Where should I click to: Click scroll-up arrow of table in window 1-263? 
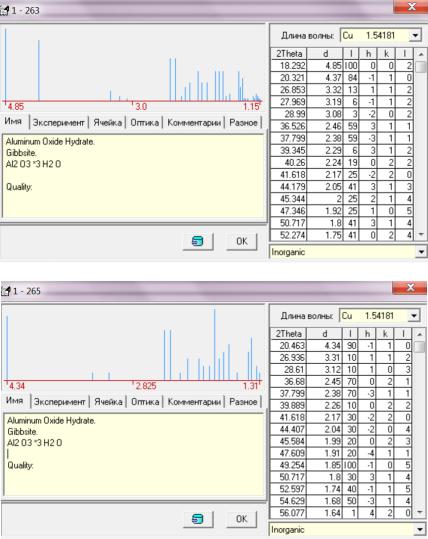421,54
